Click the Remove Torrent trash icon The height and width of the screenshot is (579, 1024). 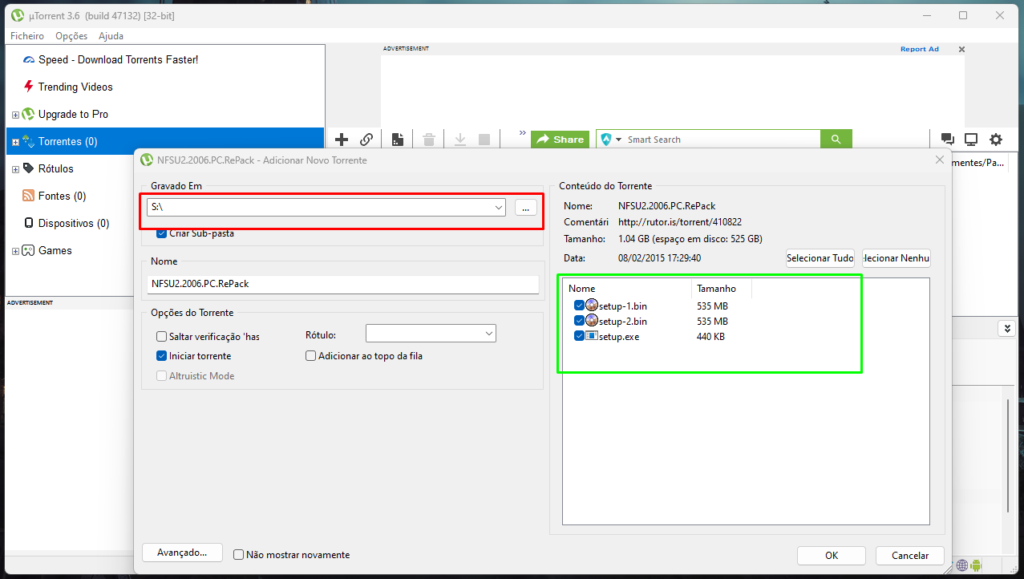[x=428, y=139]
